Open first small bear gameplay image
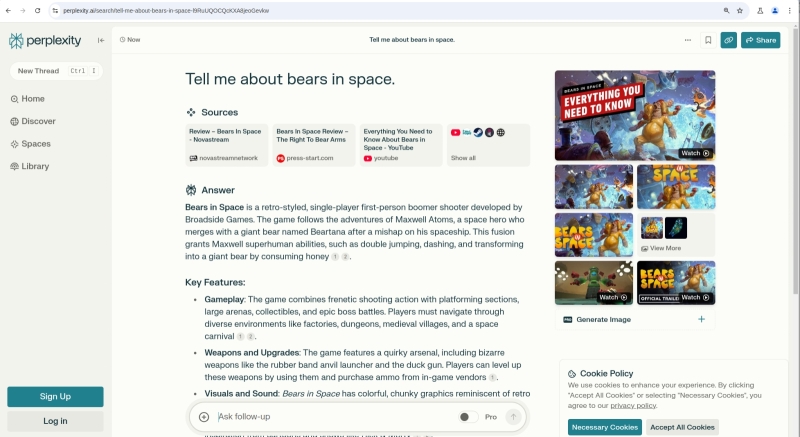Image resolution: width=800 pixels, height=437 pixels. (594, 187)
